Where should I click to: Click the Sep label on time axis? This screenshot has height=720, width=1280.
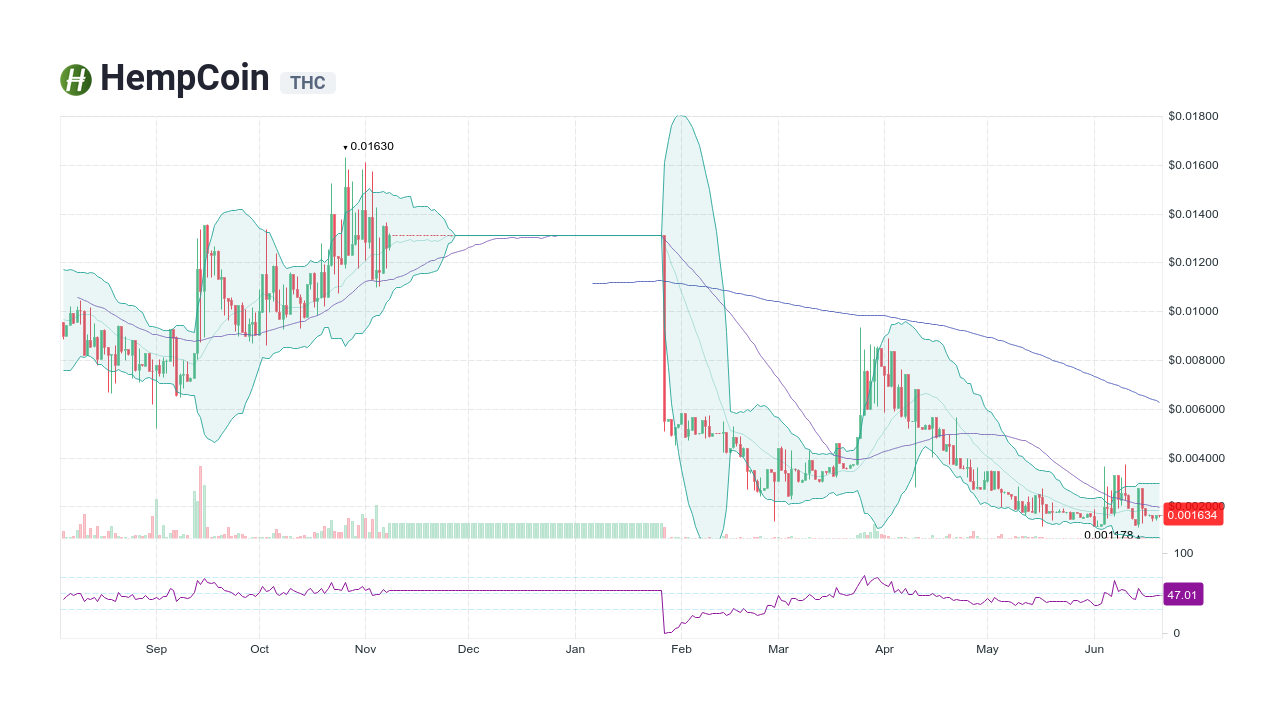pos(156,650)
